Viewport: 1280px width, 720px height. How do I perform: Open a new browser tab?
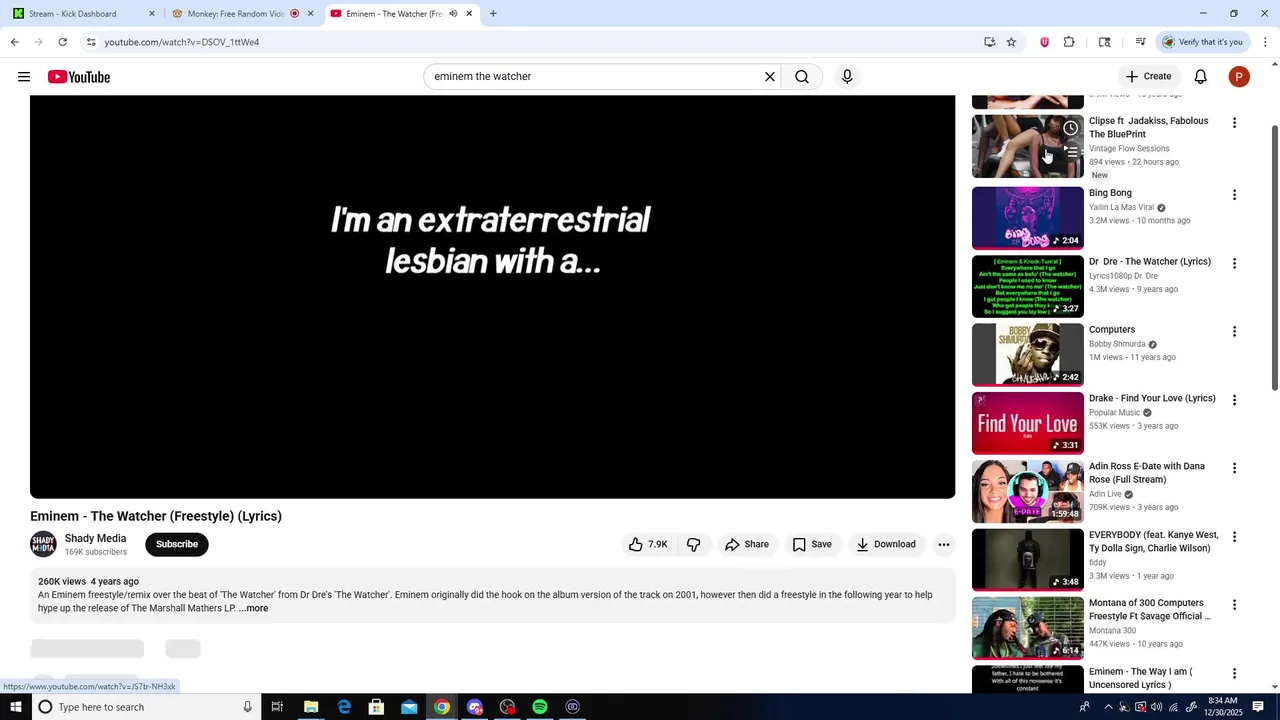point(493,14)
